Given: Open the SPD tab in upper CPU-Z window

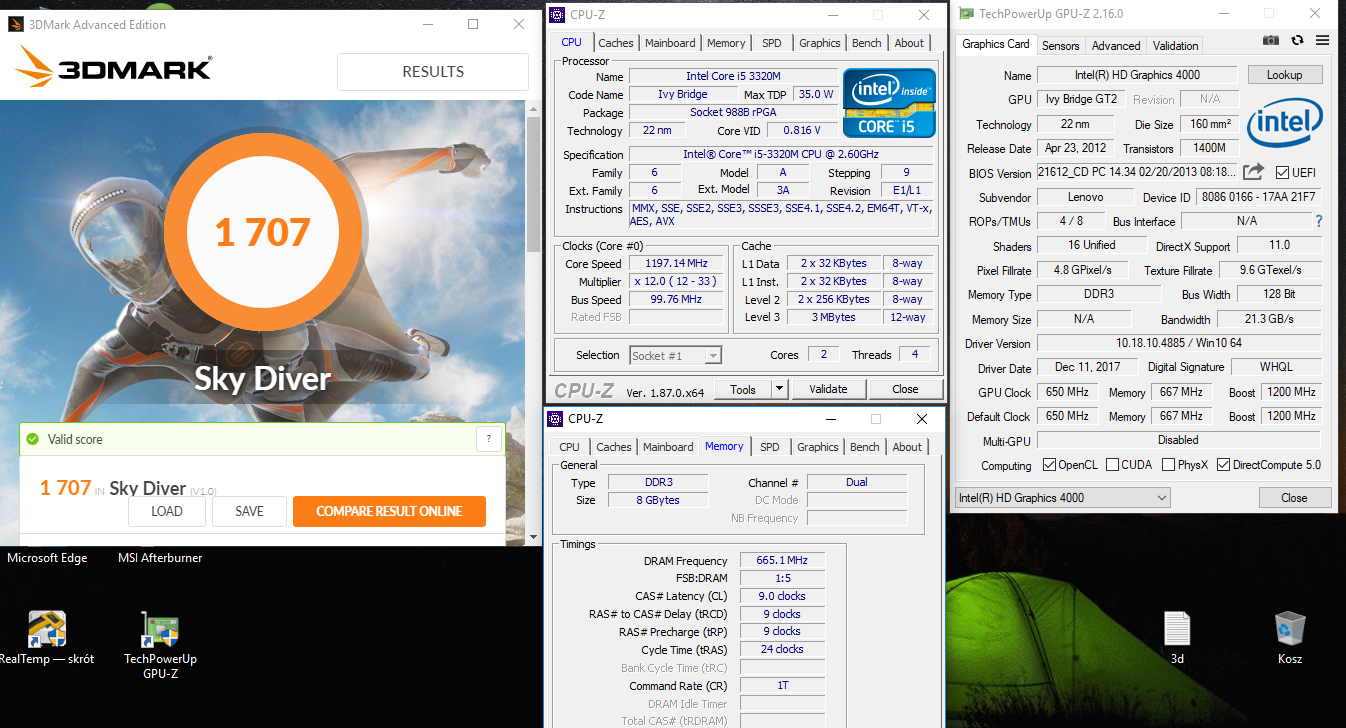Looking at the screenshot, I should pyautogui.click(x=772, y=43).
